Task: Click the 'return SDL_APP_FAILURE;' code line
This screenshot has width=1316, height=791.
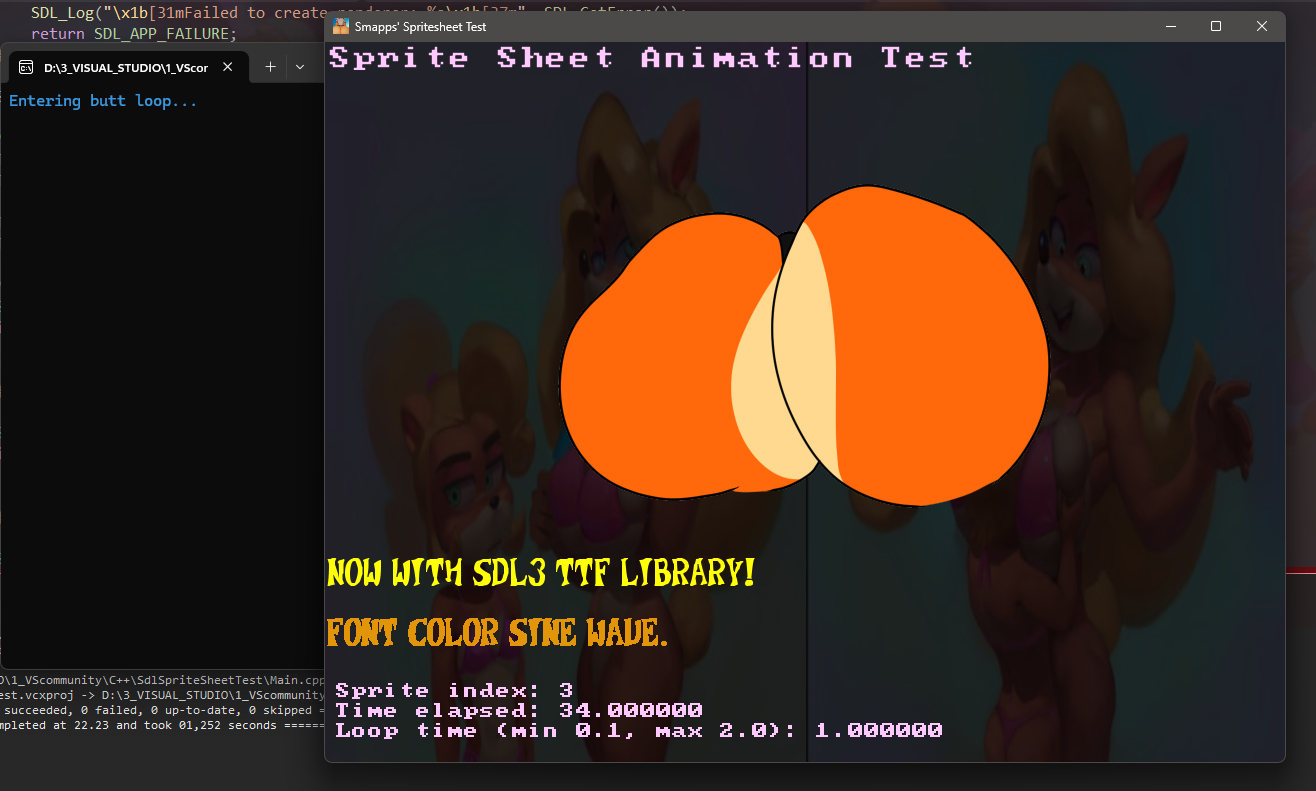Action: click(x=134, y=34)
